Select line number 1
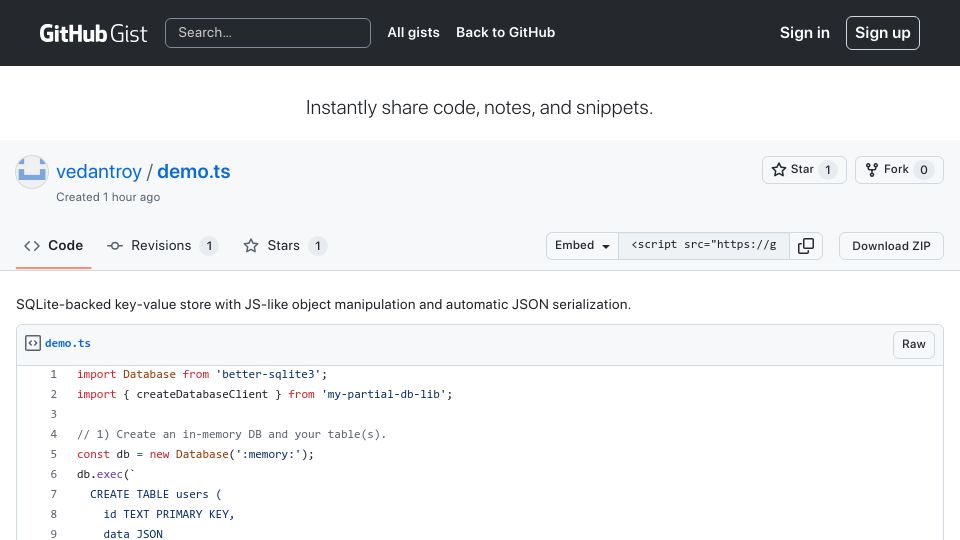 53,374
